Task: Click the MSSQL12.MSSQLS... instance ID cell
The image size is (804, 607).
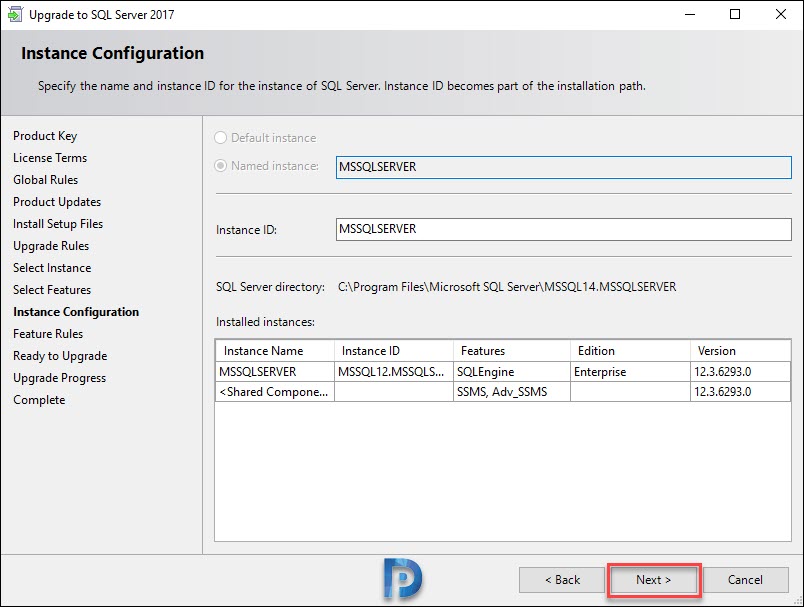Action: pyautogui.click(x=394, y=372)
